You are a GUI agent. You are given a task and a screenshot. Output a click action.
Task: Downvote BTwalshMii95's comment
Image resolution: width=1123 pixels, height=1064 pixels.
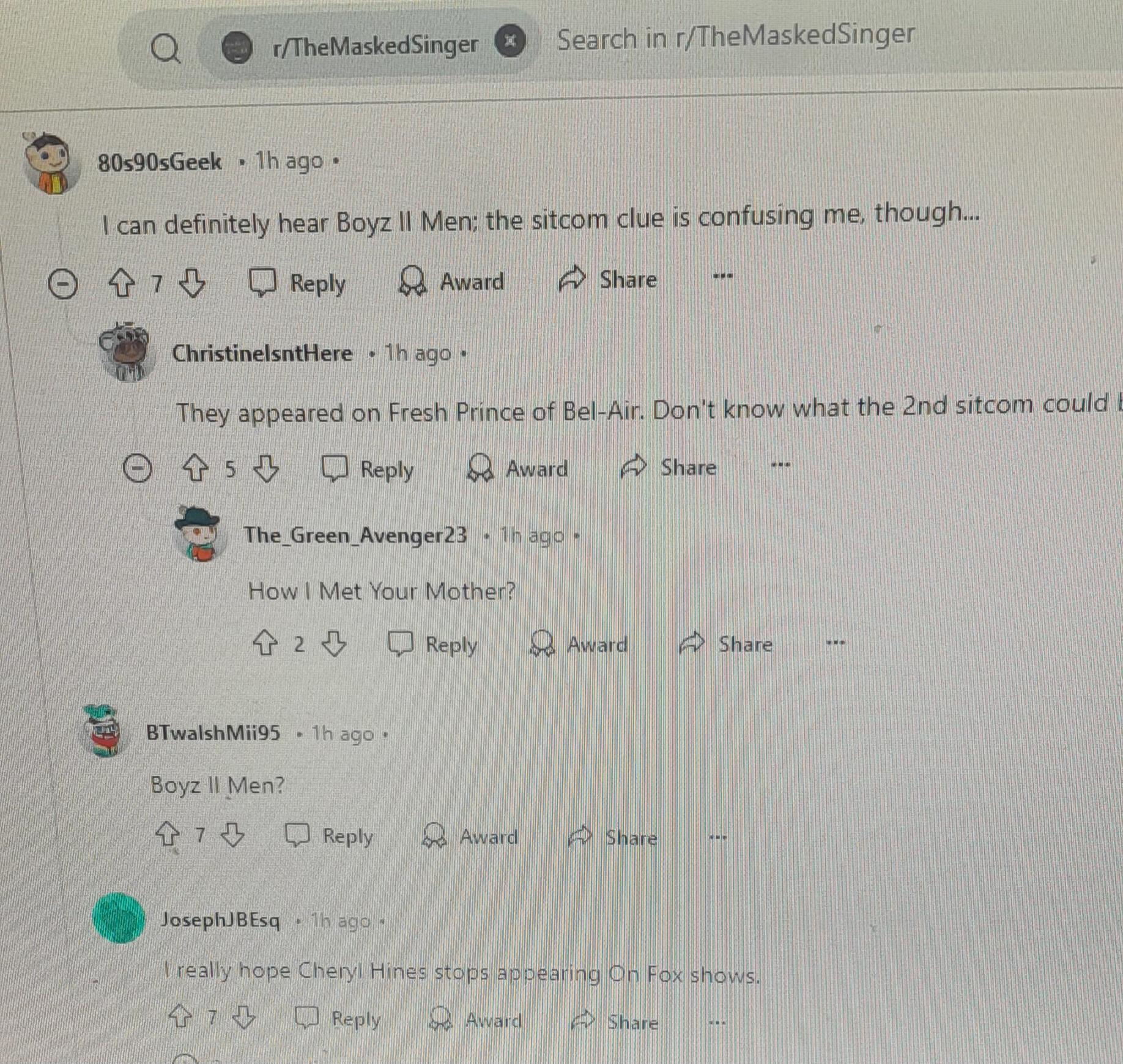pyautogui.click(x=232, y=835)
